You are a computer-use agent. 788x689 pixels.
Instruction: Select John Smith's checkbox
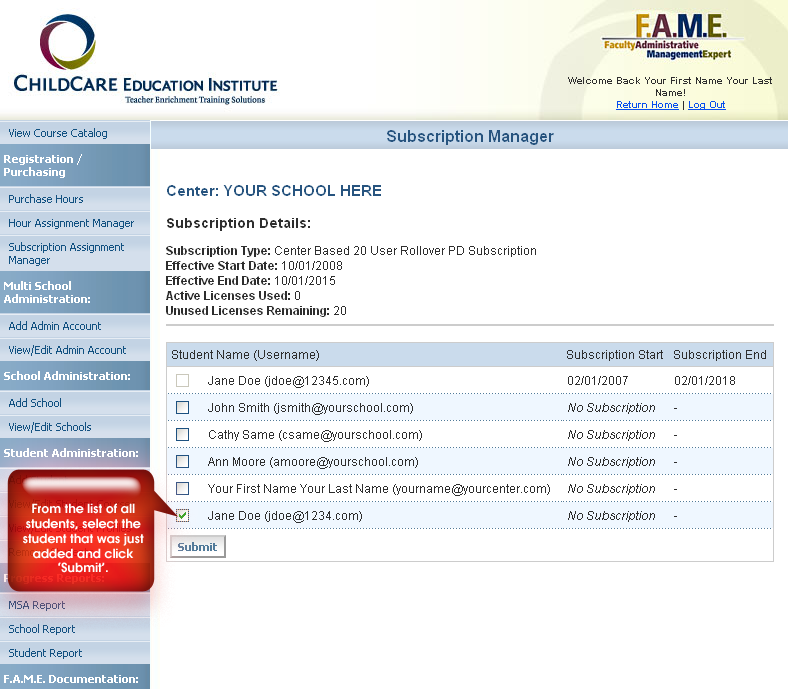(x=182, y=408)
